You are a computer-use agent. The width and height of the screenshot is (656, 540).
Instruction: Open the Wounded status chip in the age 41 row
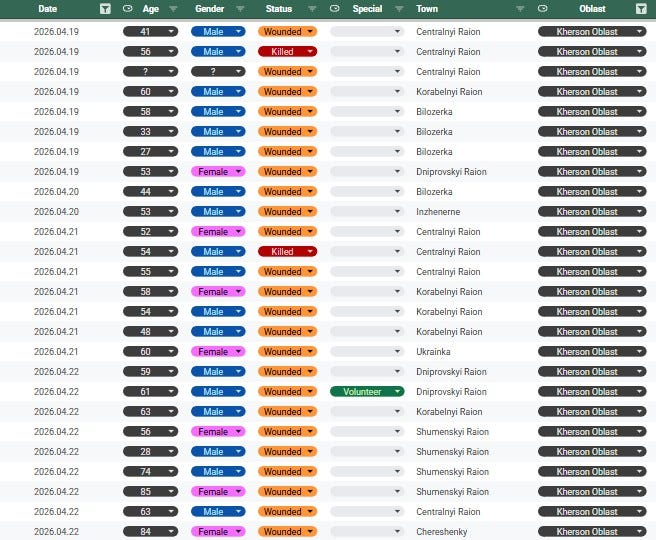(287, 32)
